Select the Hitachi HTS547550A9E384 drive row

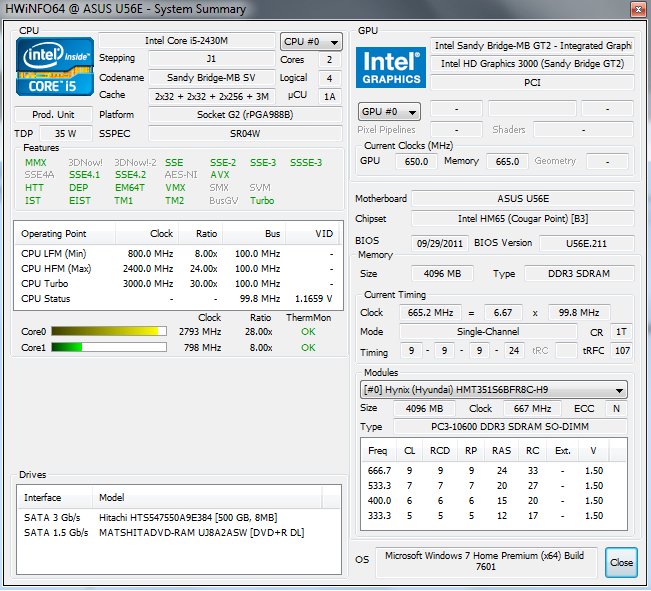[179, 518]
